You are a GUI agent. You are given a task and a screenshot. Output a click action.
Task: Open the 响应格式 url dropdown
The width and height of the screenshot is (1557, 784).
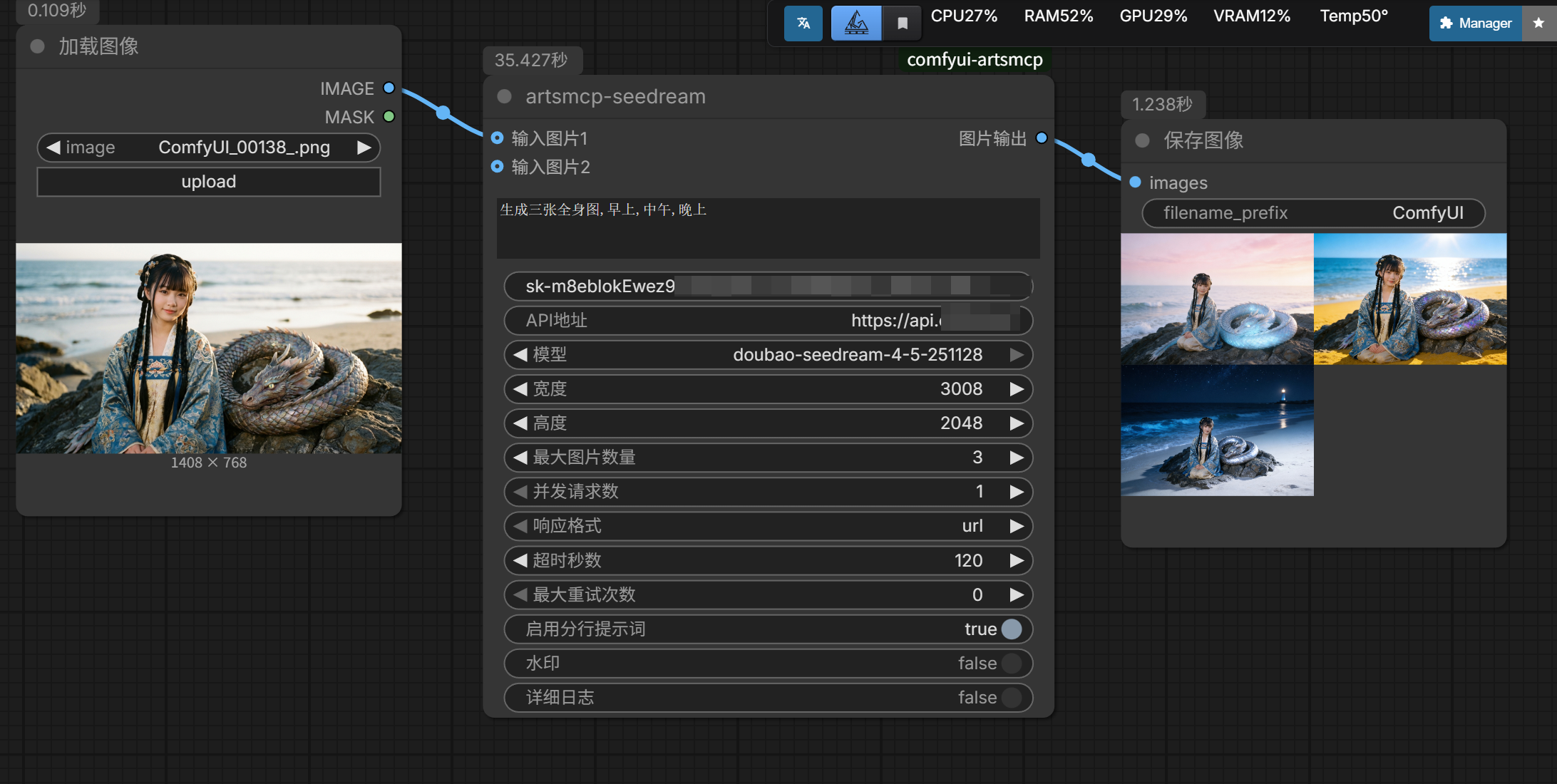[769, 525]
